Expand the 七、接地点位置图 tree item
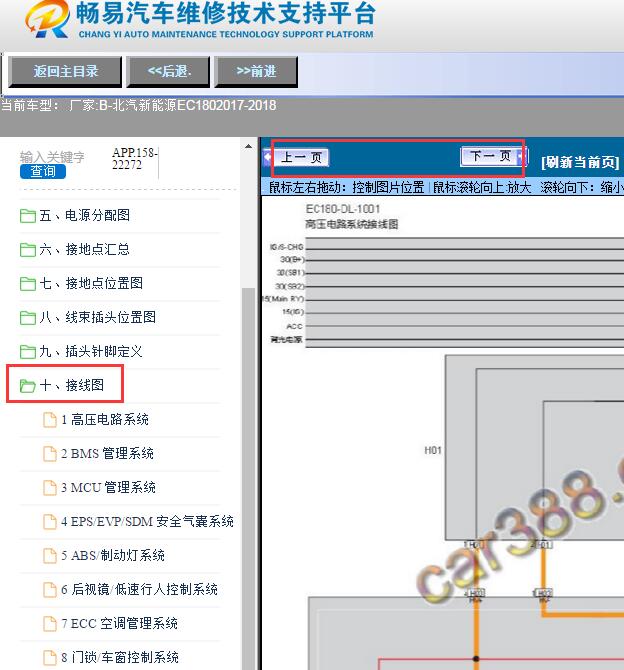624x670 pixels. 91,283
